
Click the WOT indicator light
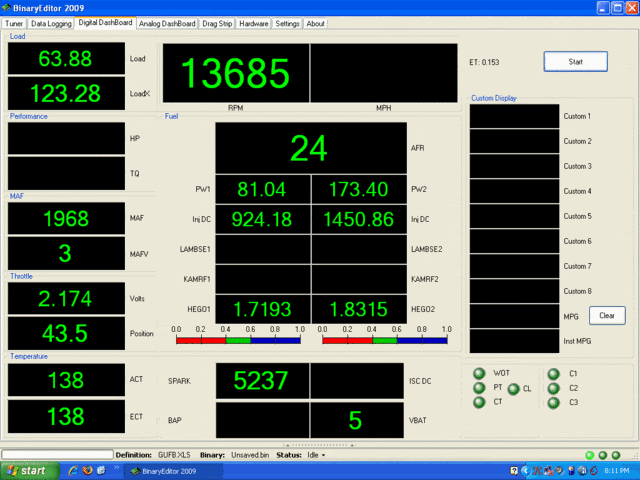[479, 373]
